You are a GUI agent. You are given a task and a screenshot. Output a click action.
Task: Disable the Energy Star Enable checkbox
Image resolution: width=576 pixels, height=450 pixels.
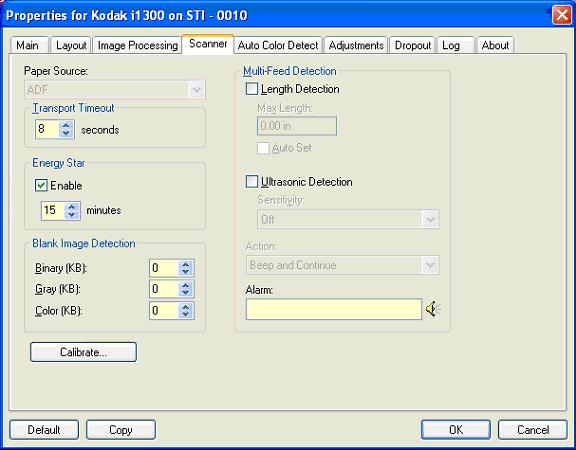coord(41,185)
